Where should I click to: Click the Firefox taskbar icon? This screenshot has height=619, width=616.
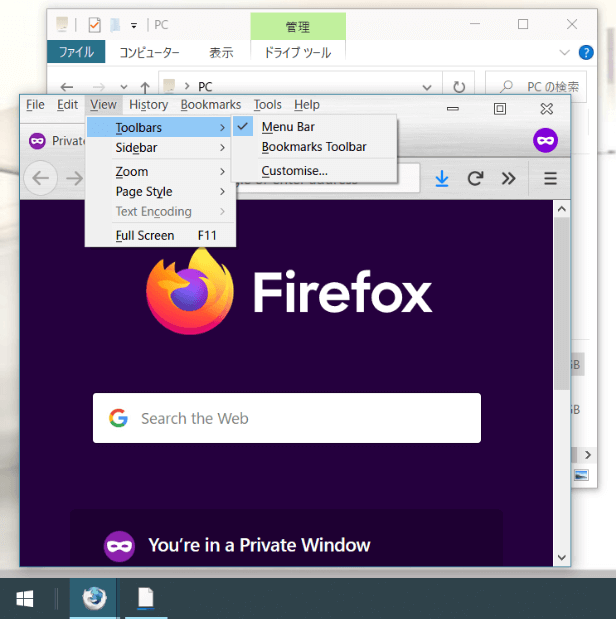pyautogui.click(x=94, y=598)
